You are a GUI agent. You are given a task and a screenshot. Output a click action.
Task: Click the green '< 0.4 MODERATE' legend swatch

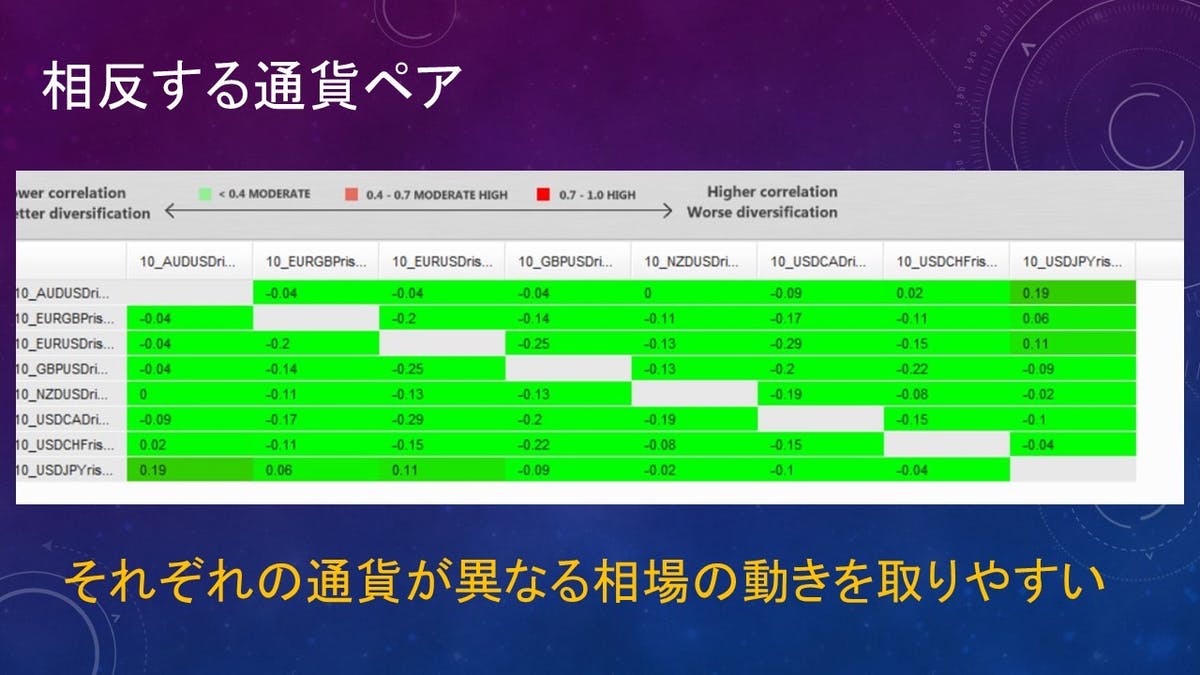click(x=205, y=194)
